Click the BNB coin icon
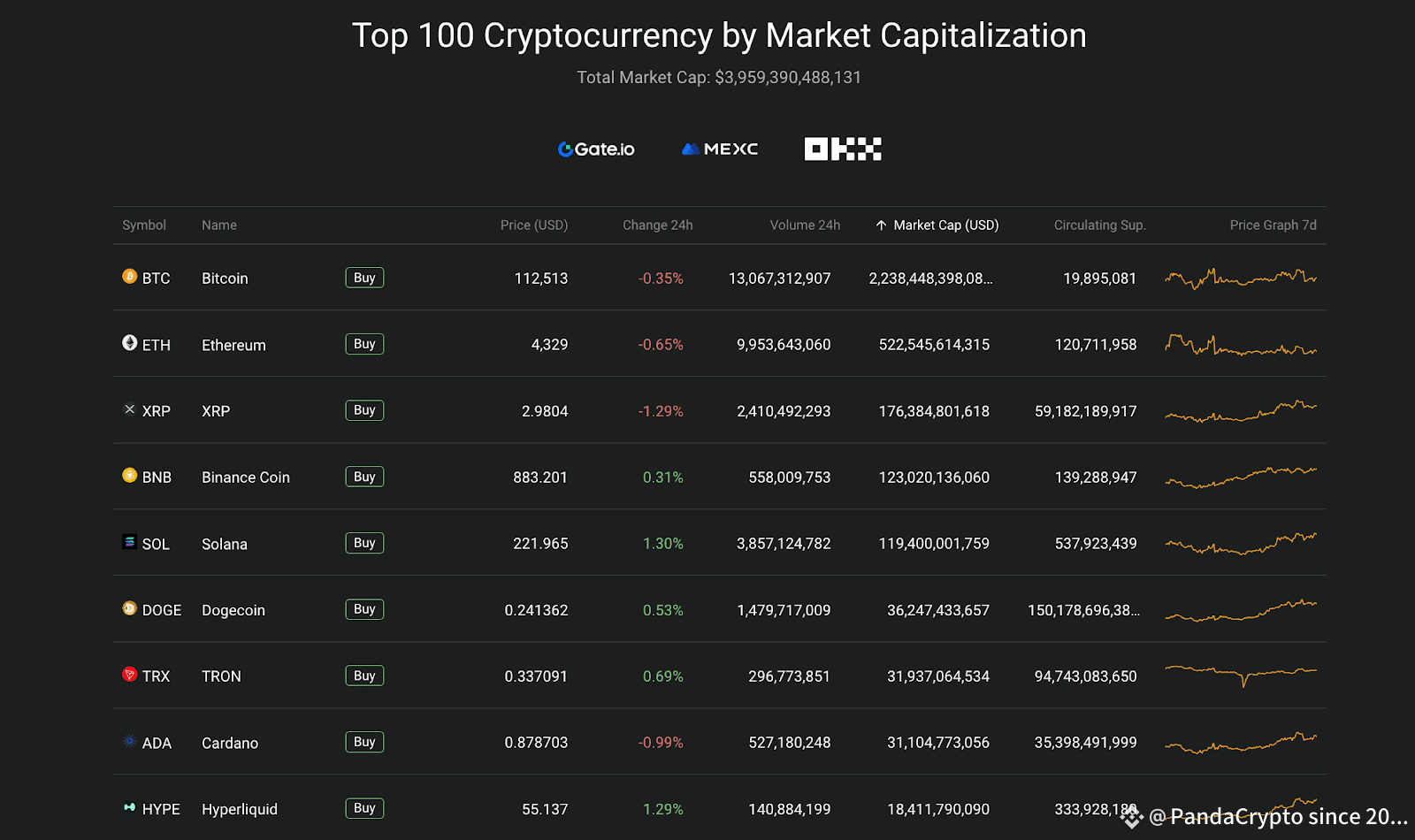 [x=129, y=476]
